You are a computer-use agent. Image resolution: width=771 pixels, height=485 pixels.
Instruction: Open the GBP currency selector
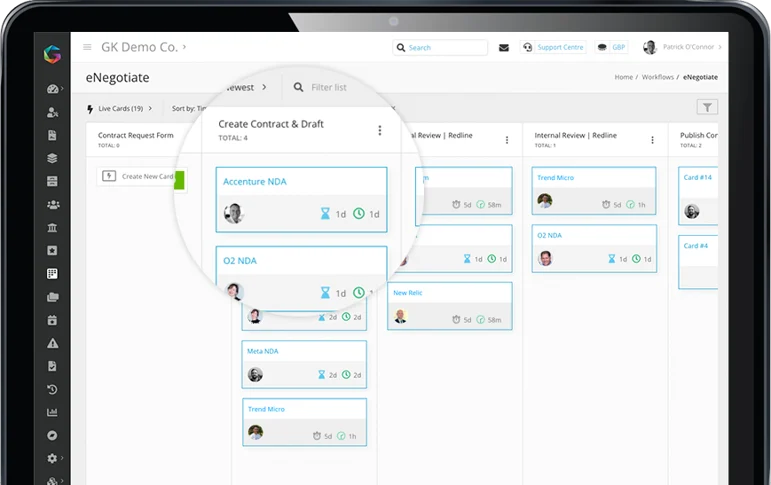tap(612, 47)
